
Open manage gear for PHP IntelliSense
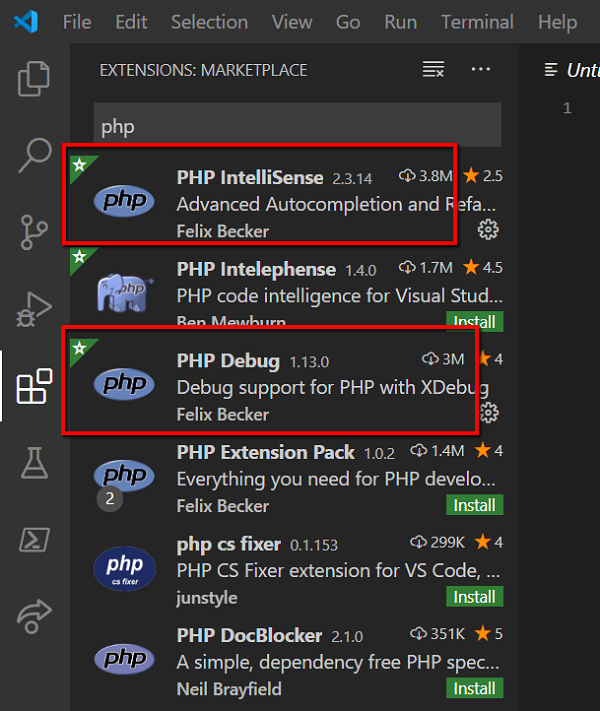point(488,229)
